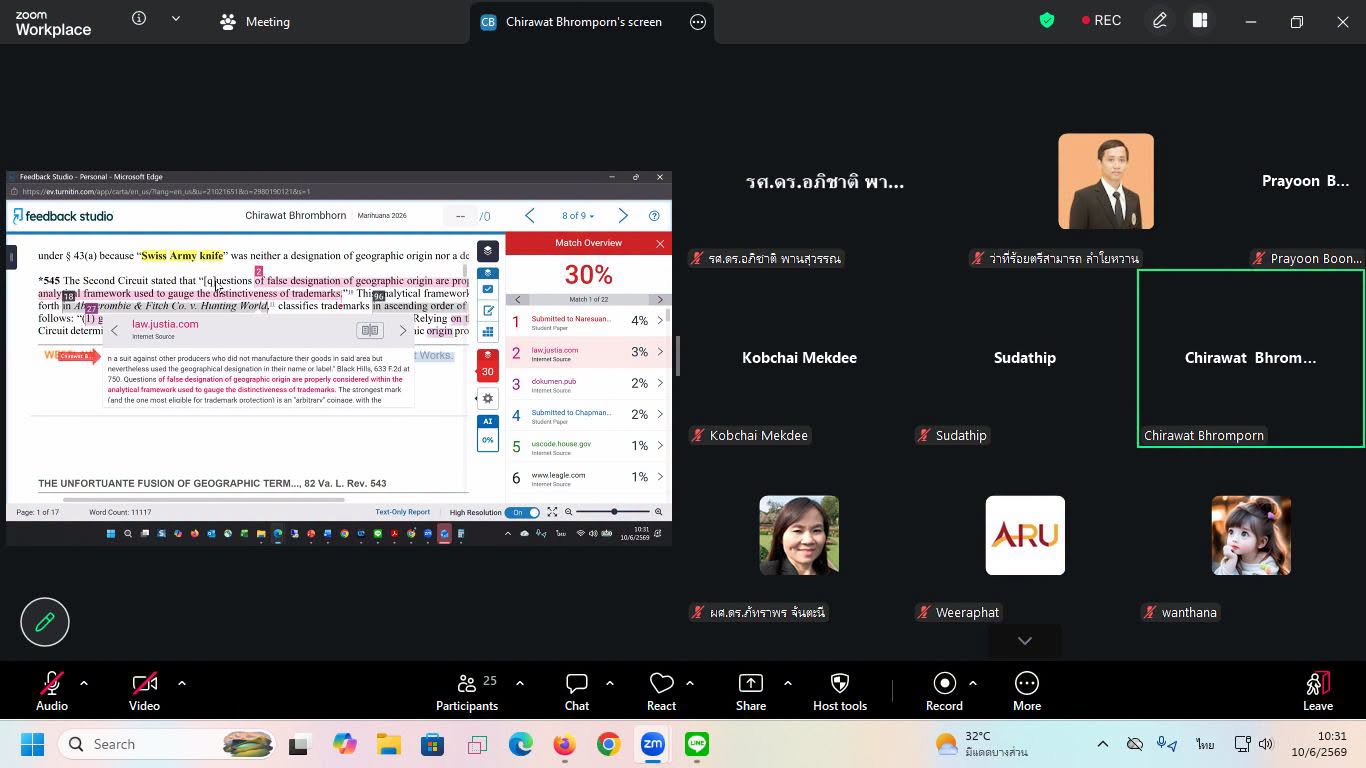Open Zoom annotation pencil tool
1366x768 pixels.
45,622
